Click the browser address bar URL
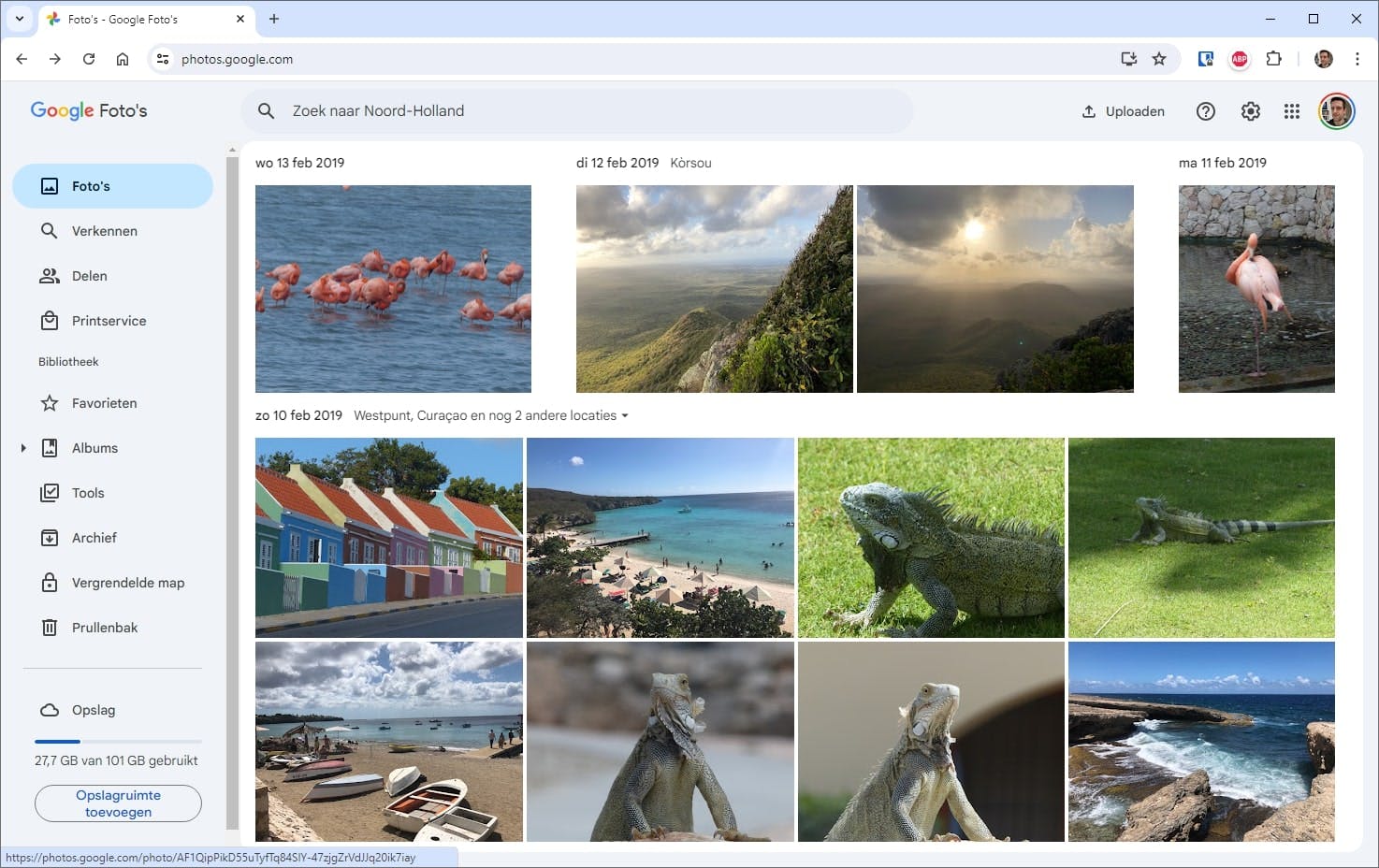Screen dimensions: 1379x868 click(x=237, y=59)
